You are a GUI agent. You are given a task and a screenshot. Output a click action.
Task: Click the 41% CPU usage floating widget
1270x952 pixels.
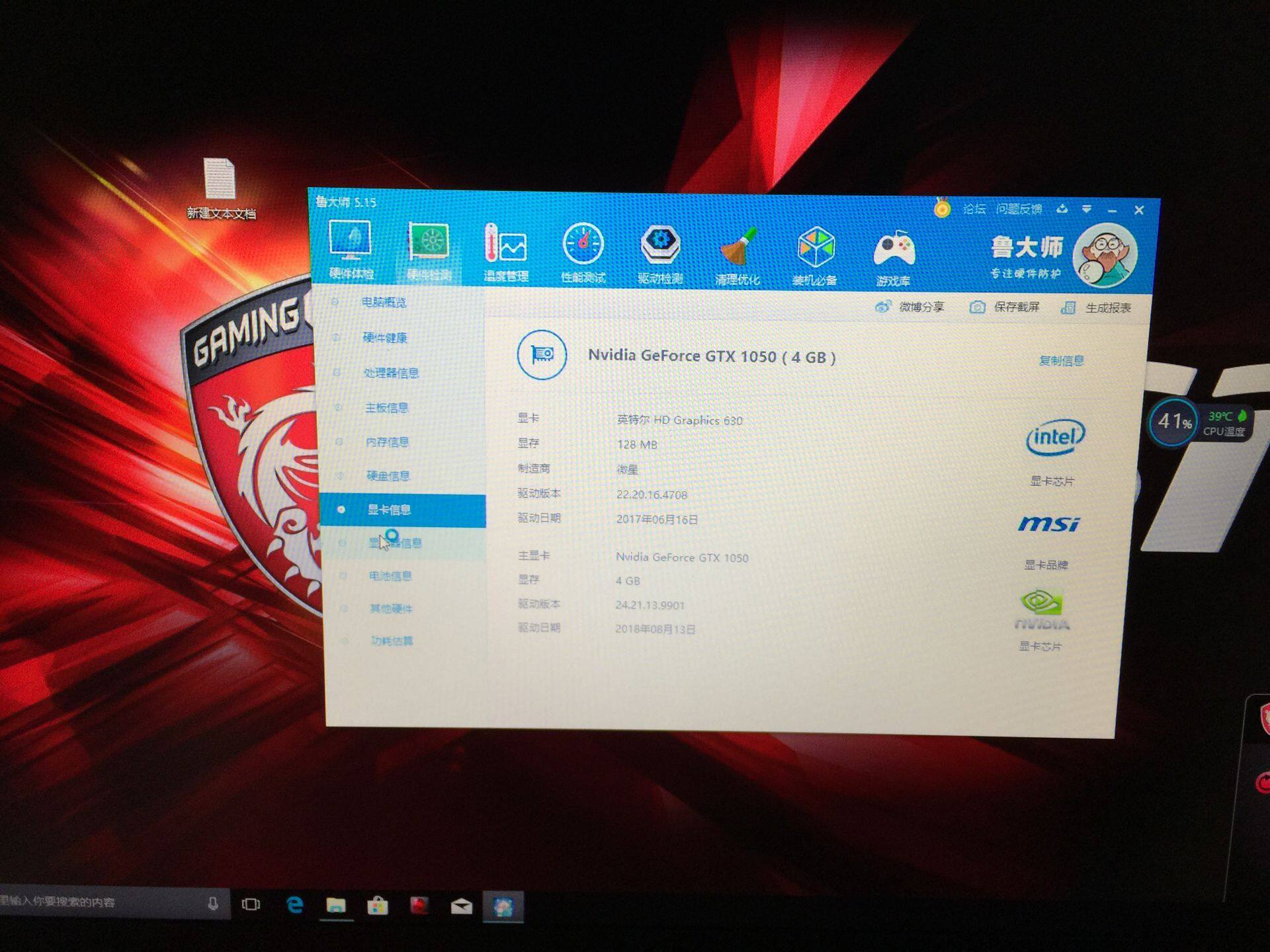(1174, 422)
